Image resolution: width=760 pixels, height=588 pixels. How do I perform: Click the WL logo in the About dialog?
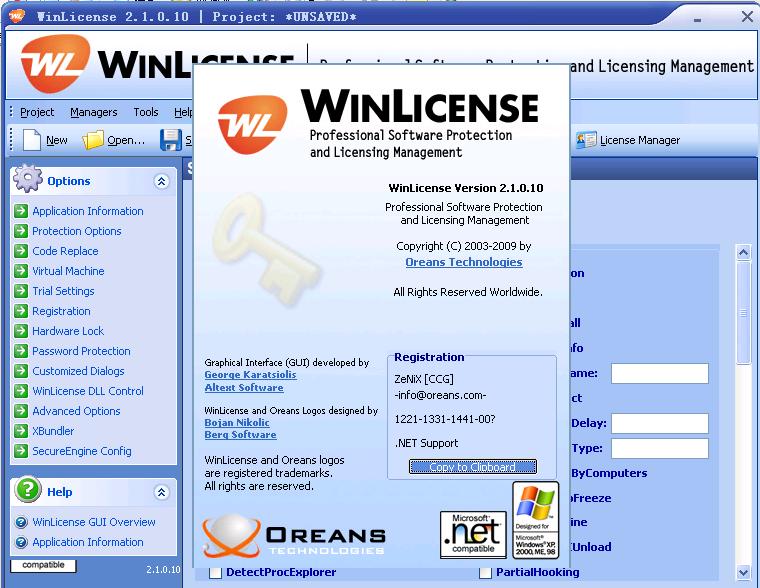pyautogui.click(x=252, y=124)
